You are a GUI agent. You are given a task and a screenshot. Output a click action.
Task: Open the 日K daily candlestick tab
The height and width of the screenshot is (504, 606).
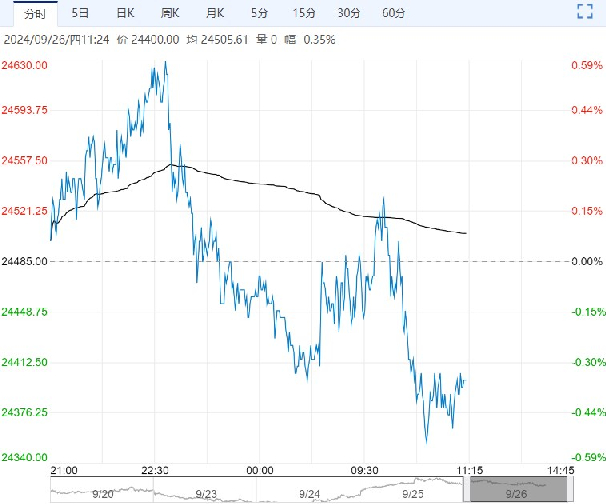coord(124,13)
